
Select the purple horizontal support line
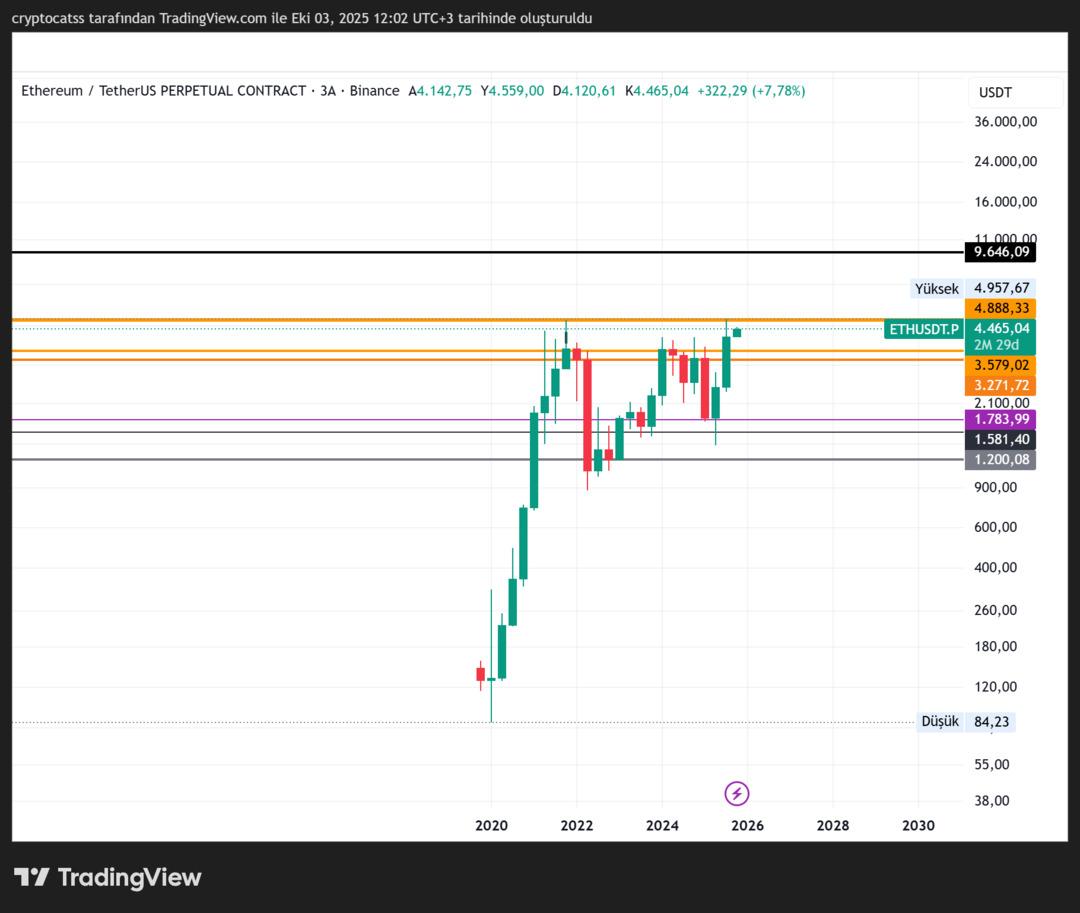click(300, 420)
